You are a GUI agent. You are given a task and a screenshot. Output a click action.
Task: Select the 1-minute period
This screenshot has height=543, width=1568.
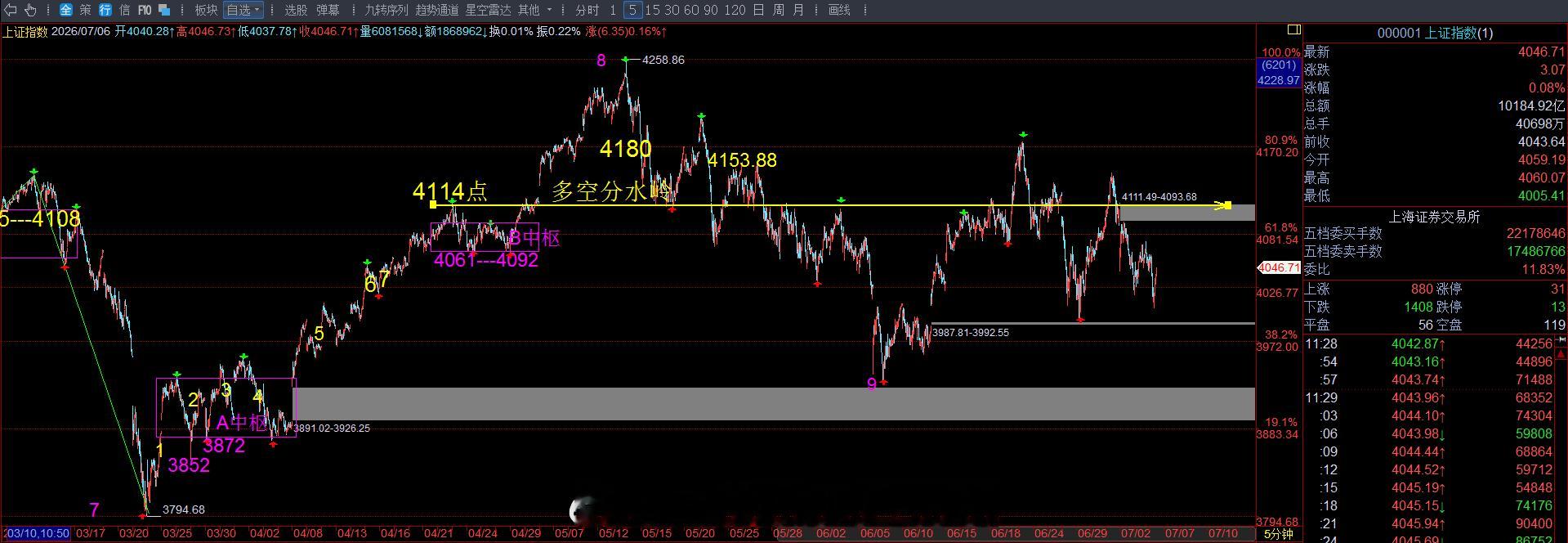tap(613, 10)
